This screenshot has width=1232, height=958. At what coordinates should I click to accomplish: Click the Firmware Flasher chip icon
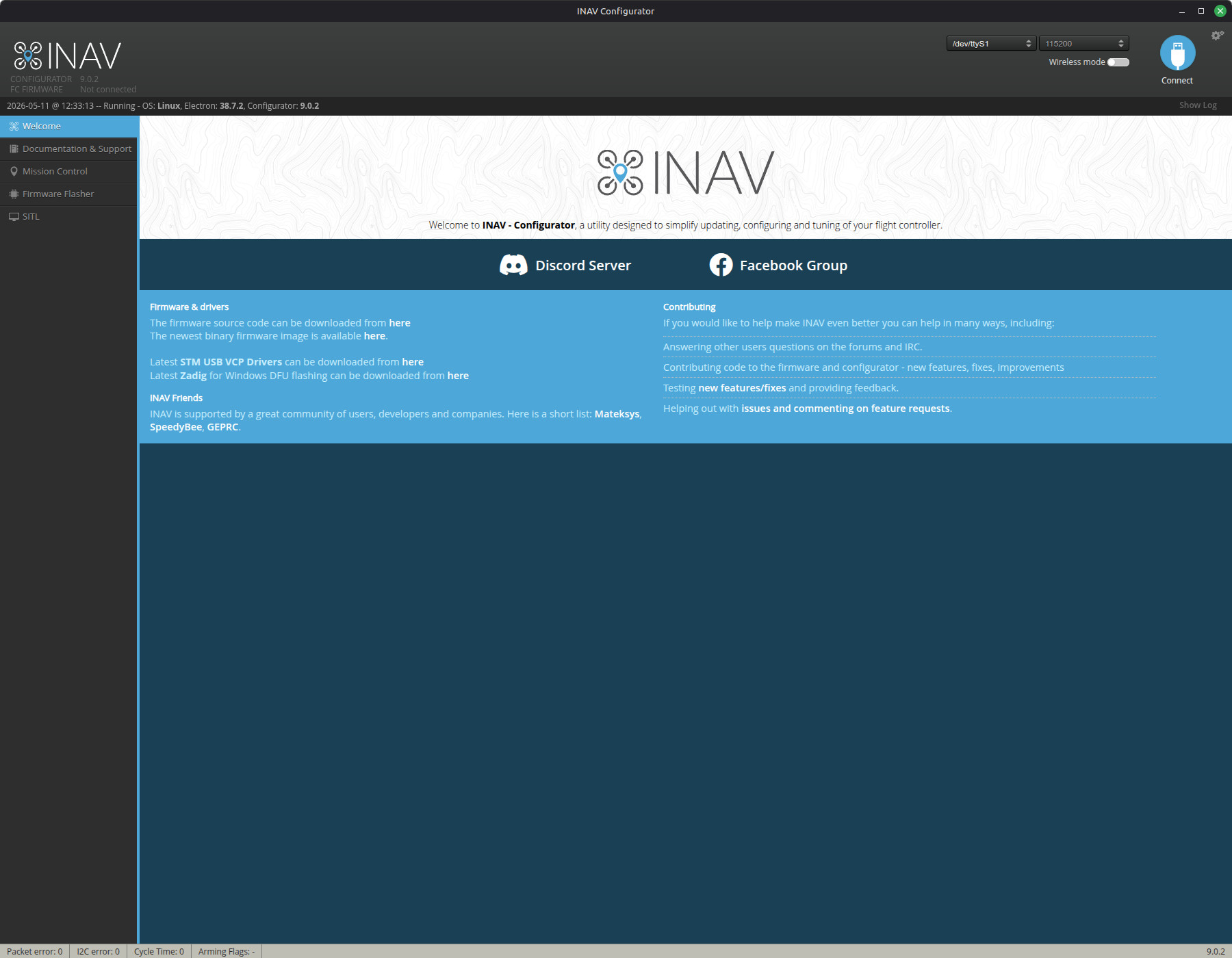pyautogui.click(x=14, y=194)
